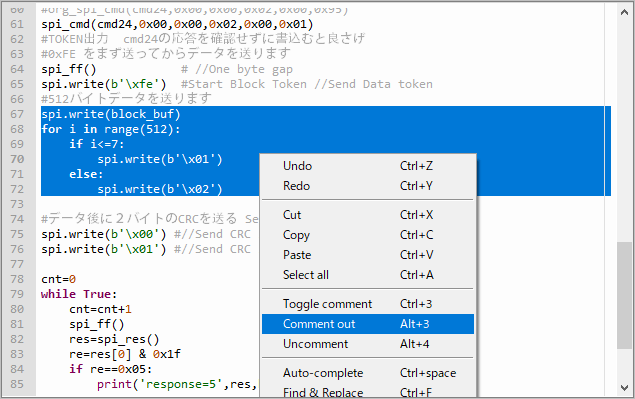Open Find & Replace from the menu
Viewport: 635px width, 399px height.
coord(368,391)
